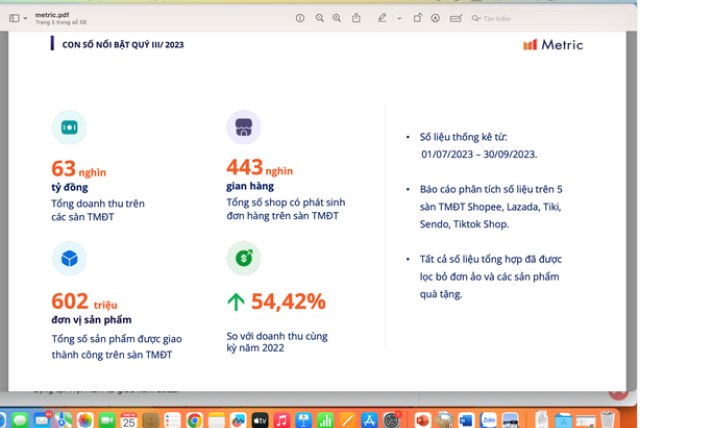Click the Tìm kiếm search field
Viewport: 713px width, 428px height.
tap(500, 18)
